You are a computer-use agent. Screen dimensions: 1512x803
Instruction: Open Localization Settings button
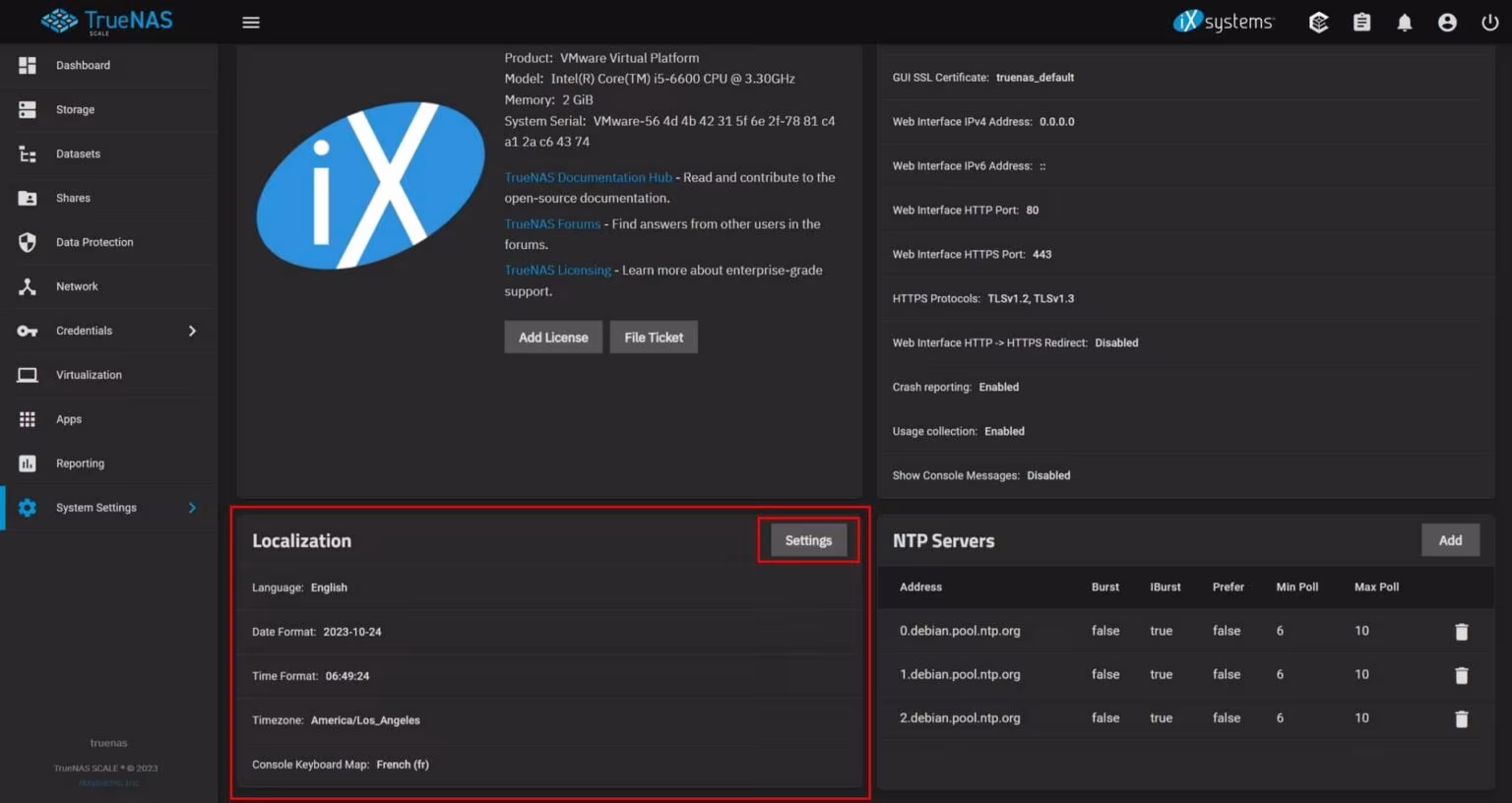coord(808,540)
